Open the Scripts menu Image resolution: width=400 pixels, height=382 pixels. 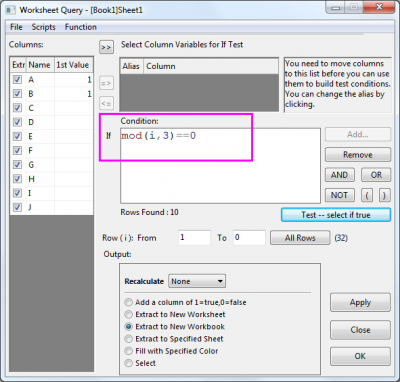click(43, 27)
